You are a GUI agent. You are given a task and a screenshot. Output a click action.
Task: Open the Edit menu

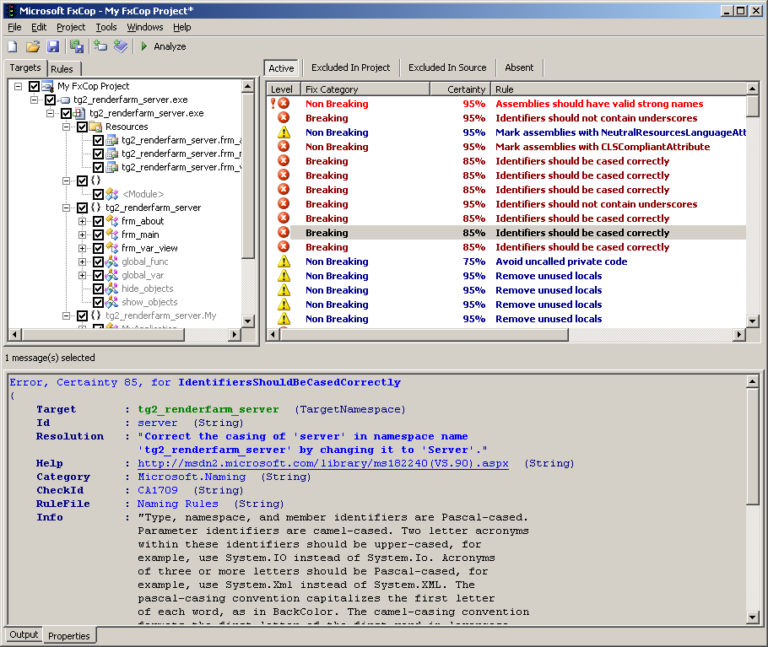(x=39, y=27)
